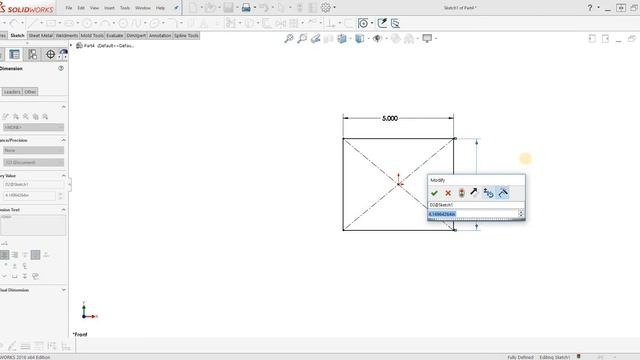Click the Mark for drawing icon in the Modify dialog
This screenshot has height=360, width=640.
coord(503,193)
